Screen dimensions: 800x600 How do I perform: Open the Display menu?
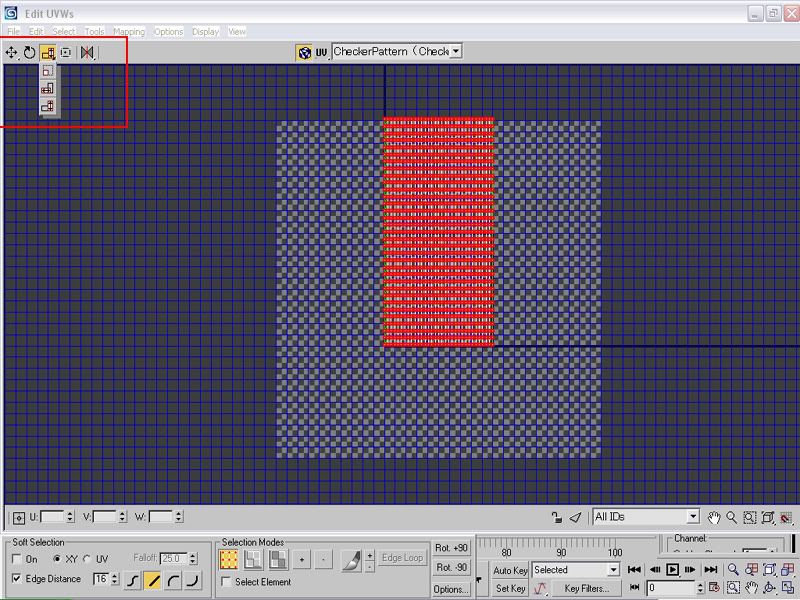pyautogui.click(x=206, y=32)
